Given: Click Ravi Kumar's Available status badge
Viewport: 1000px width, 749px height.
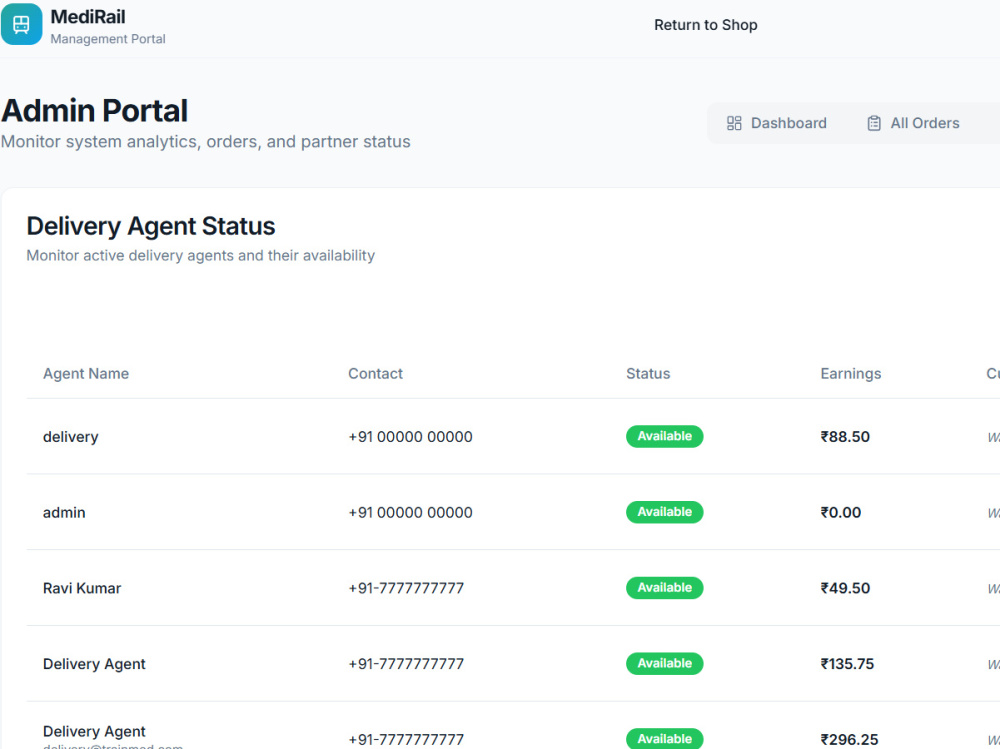Looking at the screenshot, I should (665, 588).
